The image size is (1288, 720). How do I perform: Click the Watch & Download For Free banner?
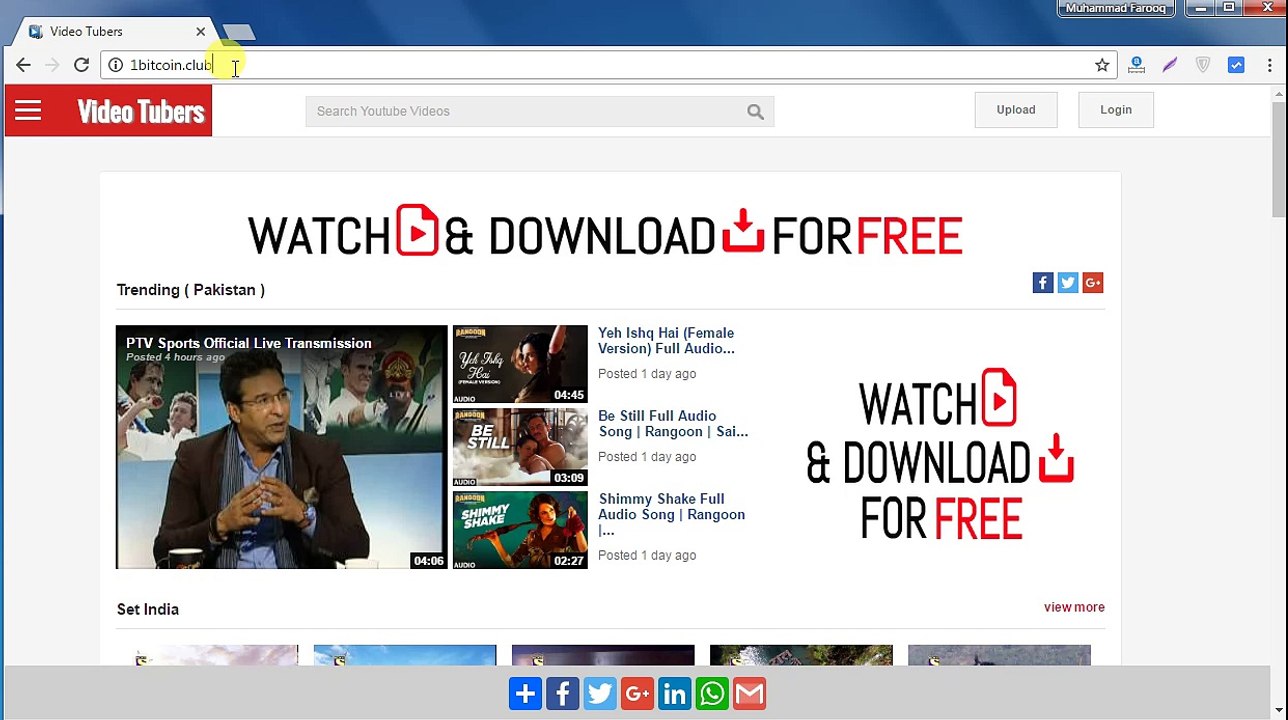click(605, 232)
